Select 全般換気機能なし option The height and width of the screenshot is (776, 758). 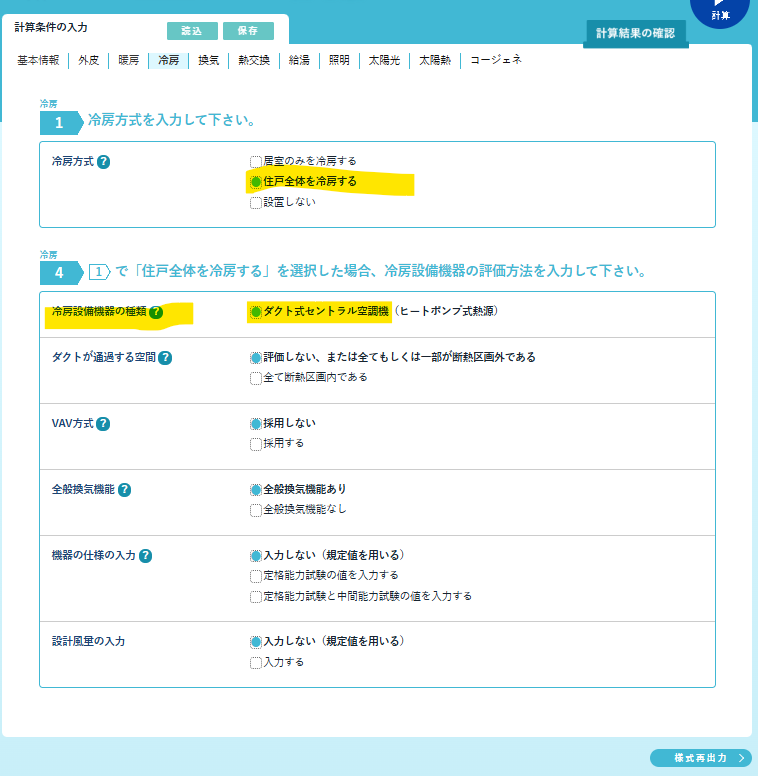[x=256, y=510]
